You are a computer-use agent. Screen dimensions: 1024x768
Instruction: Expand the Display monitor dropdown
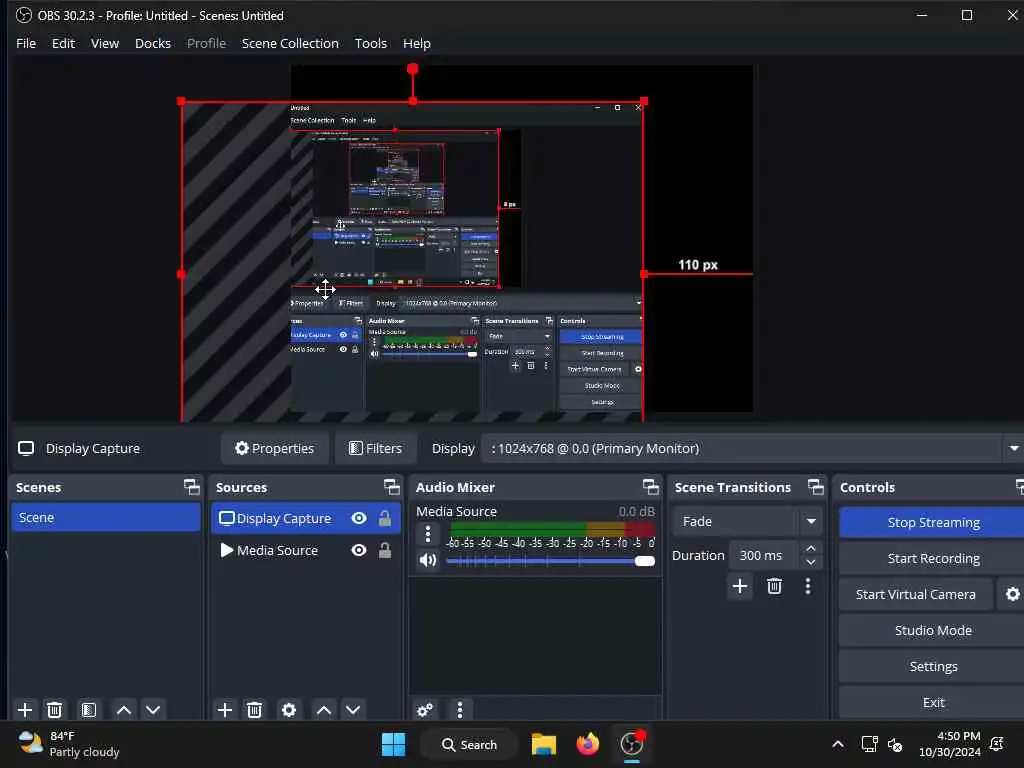click(1013, 449)
